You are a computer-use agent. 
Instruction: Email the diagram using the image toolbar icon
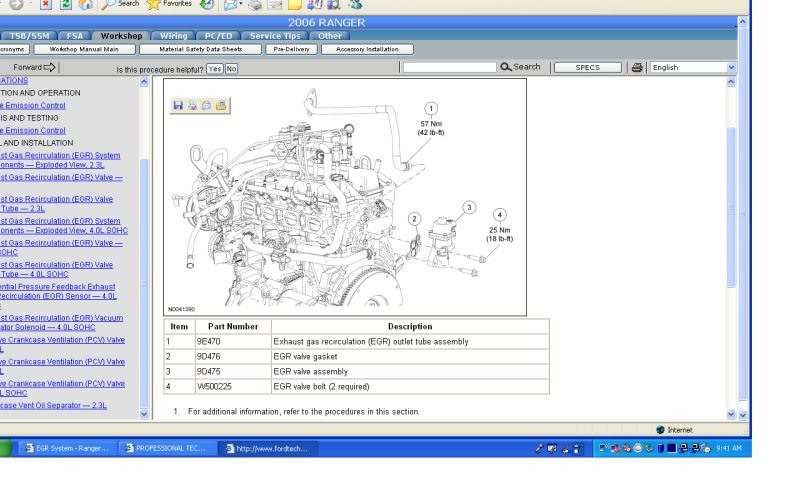pyautogui.click(x=207, y=105)
